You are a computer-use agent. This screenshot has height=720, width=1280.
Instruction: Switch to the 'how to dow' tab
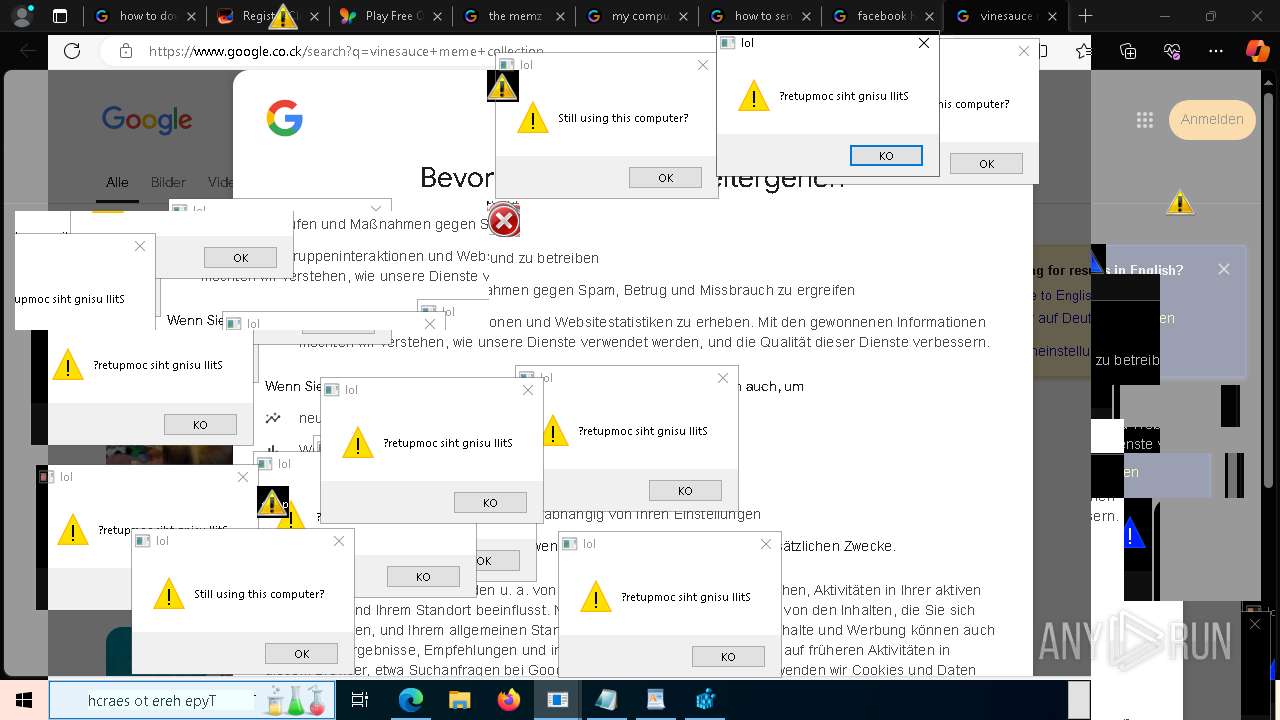147,16
